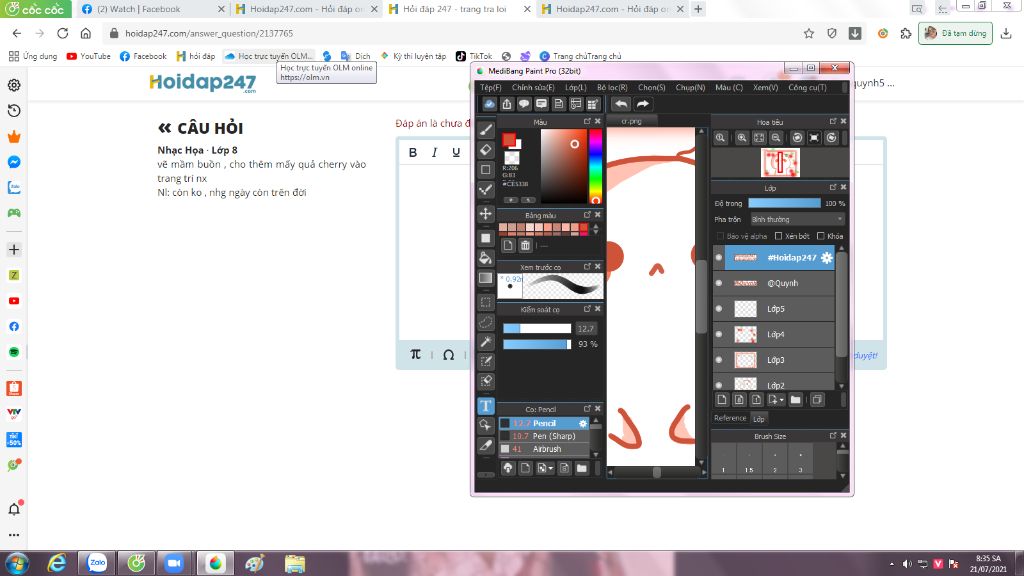Select the Lasso tool
The width and height of the screenshot is (1024, 576).
[x=485, y=322]
